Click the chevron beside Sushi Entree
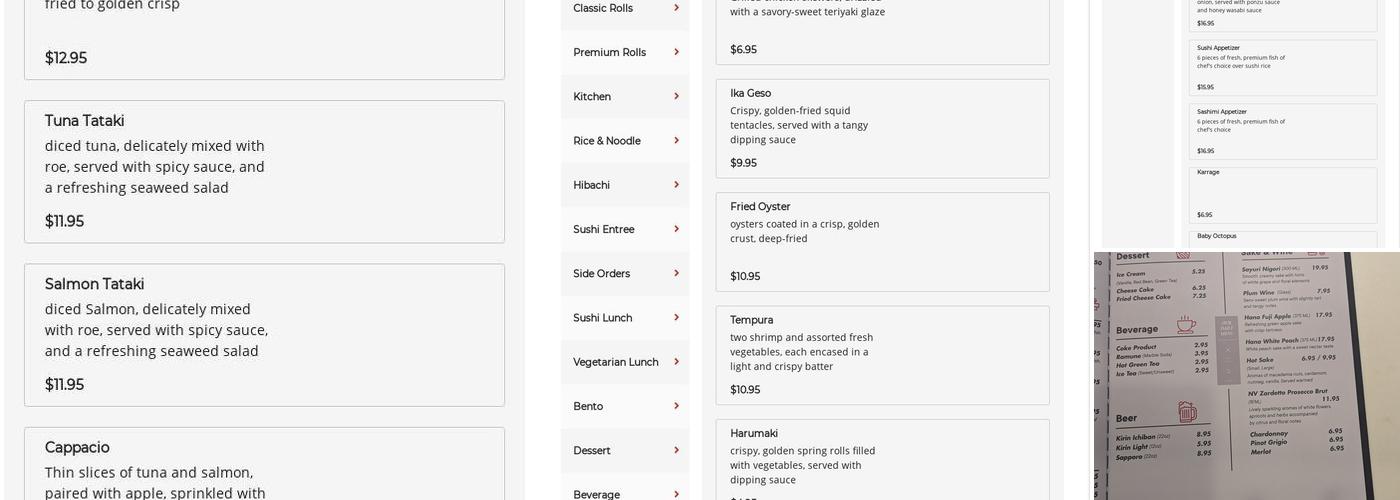The height and width of the screenshot is (500, 1400). pyautogui.click(x=676, y=229)
